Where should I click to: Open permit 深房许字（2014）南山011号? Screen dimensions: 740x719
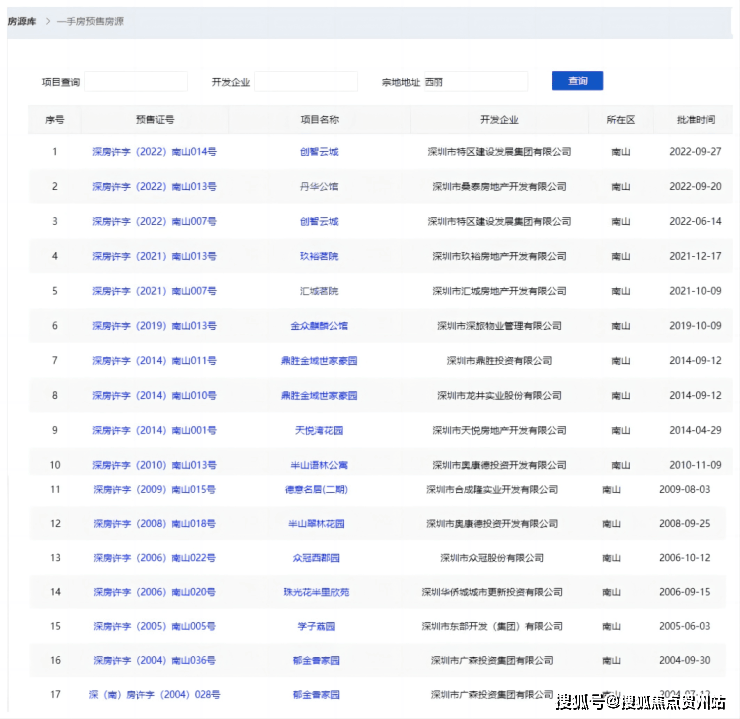pos(154,361)
